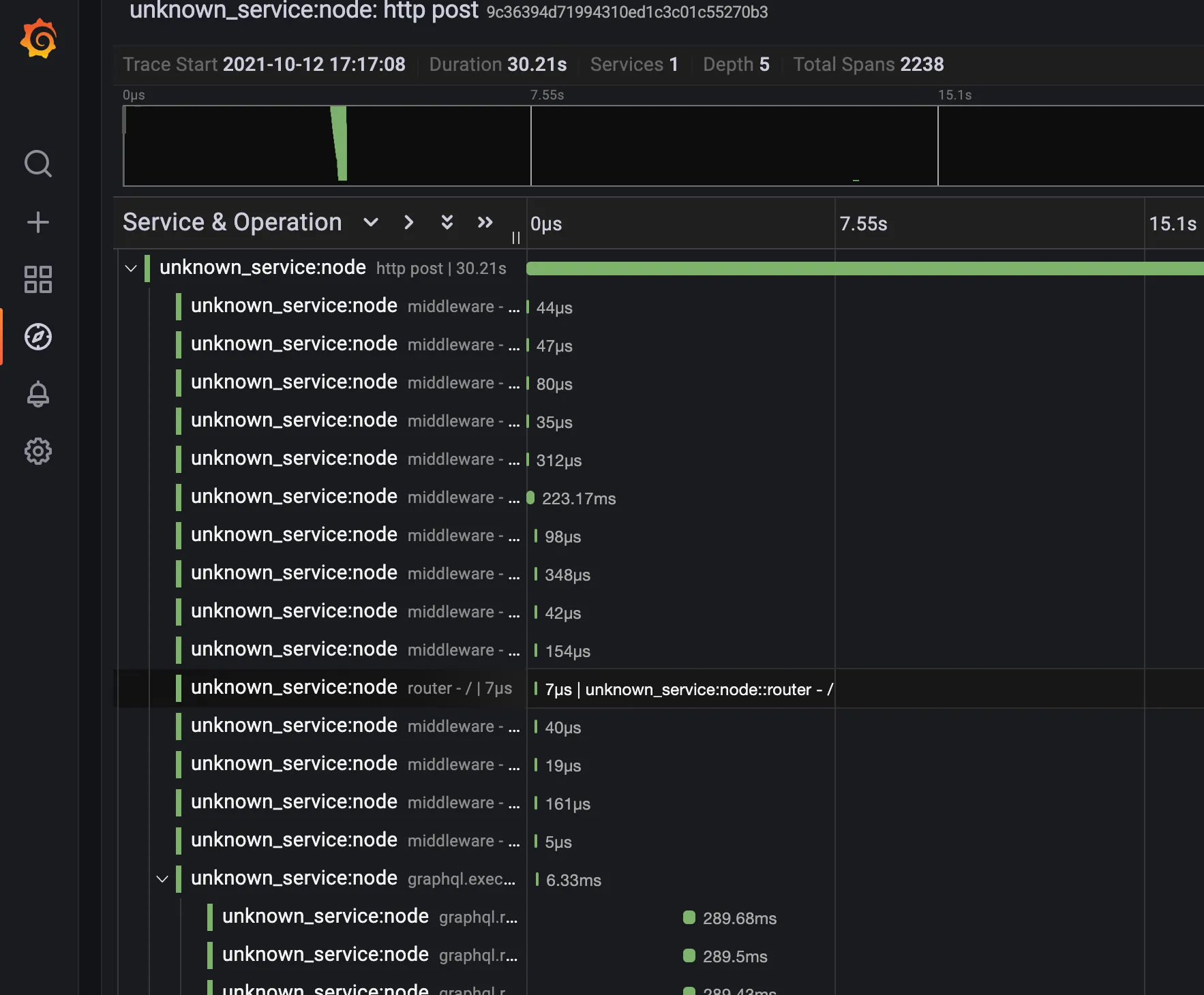Open the Grafana home logo

(x=38, y=39)
